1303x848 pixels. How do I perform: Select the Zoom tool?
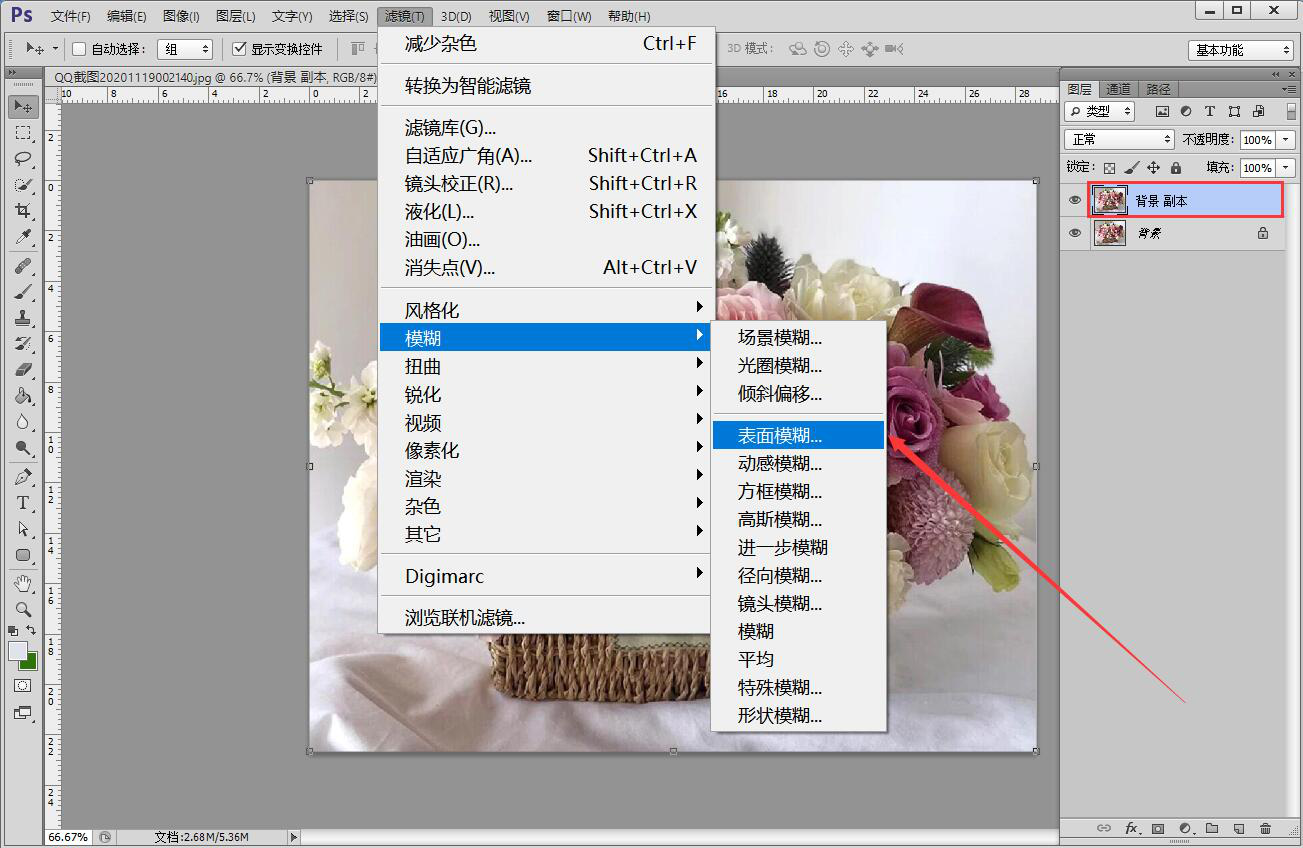[x=23, y=609]
